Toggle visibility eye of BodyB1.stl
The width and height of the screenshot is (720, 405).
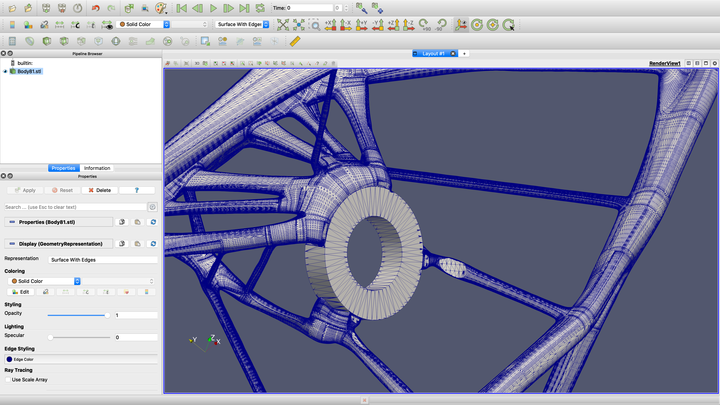tap(5, 71)
